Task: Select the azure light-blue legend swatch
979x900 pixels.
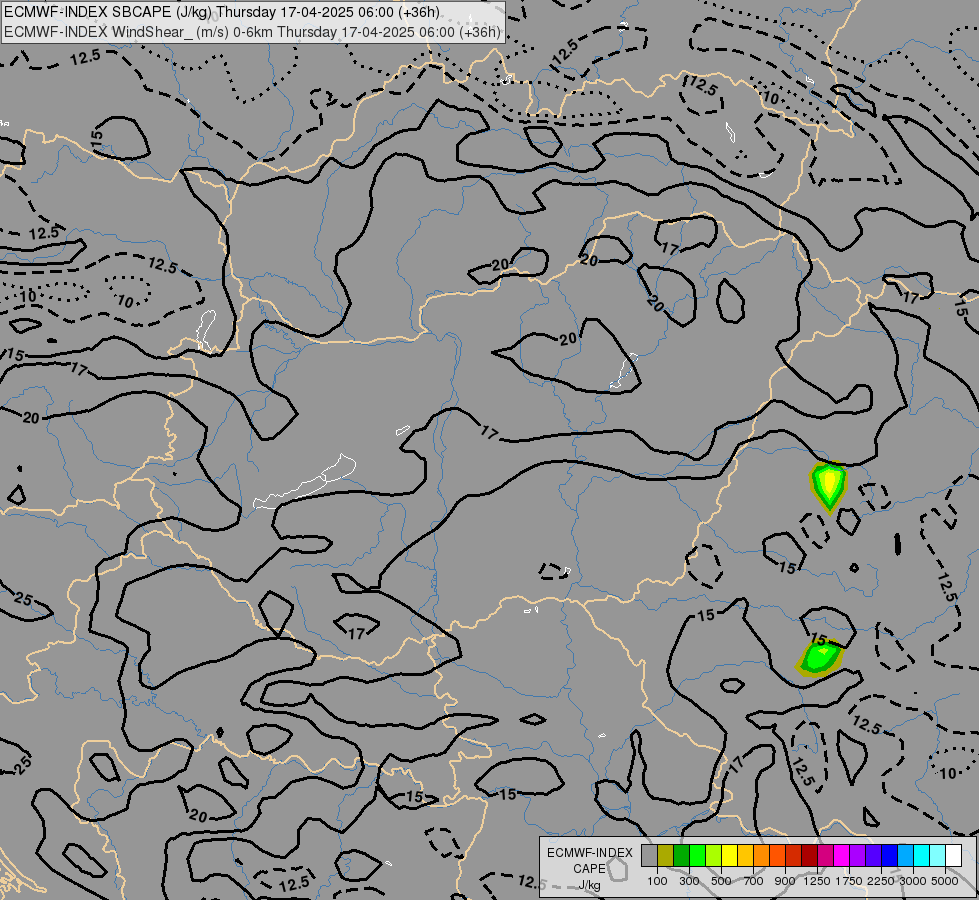Action: tap(905, 855)
